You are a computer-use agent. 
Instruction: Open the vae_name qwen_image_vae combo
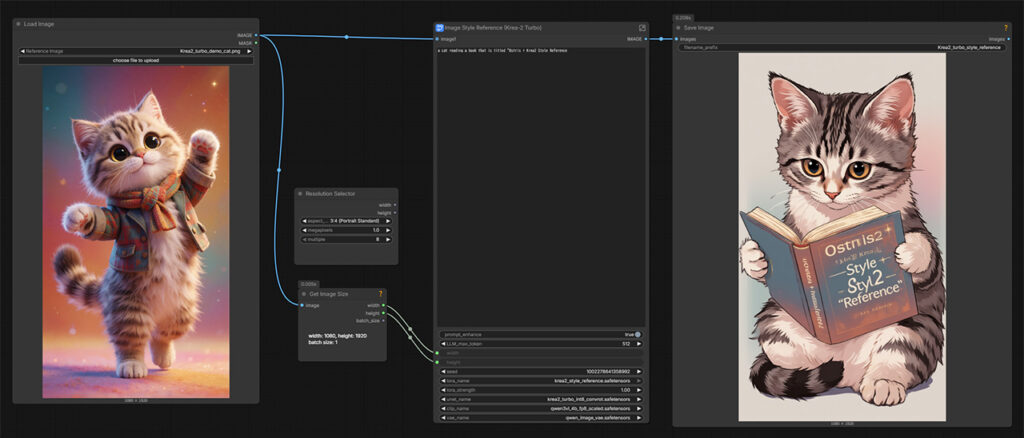click(541, 418)
